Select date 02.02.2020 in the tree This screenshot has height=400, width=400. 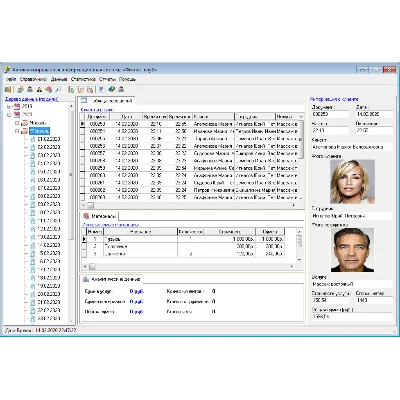click(x=49, y=147)
